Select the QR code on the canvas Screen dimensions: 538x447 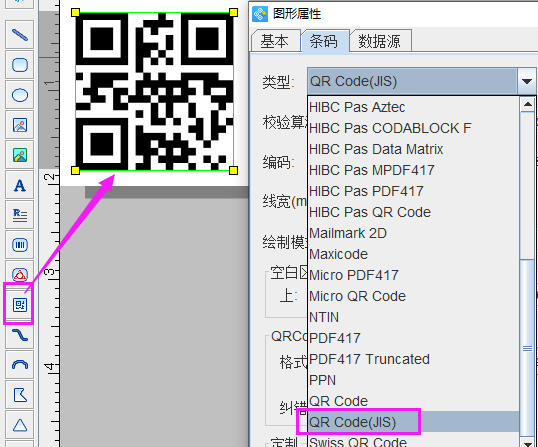tap(154, 92)
